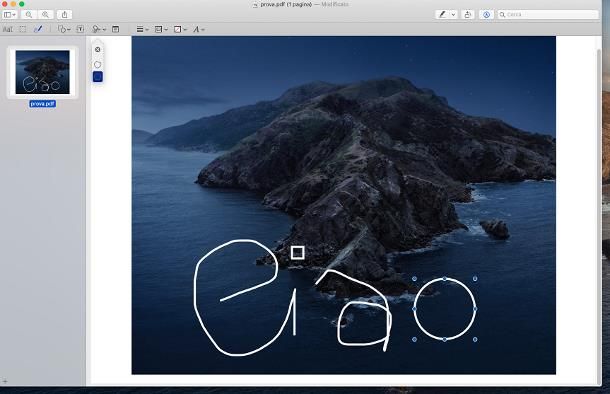This screenshot has height=394, width=610.
Task: Open the Text Style menu
Action: point(198,29)
